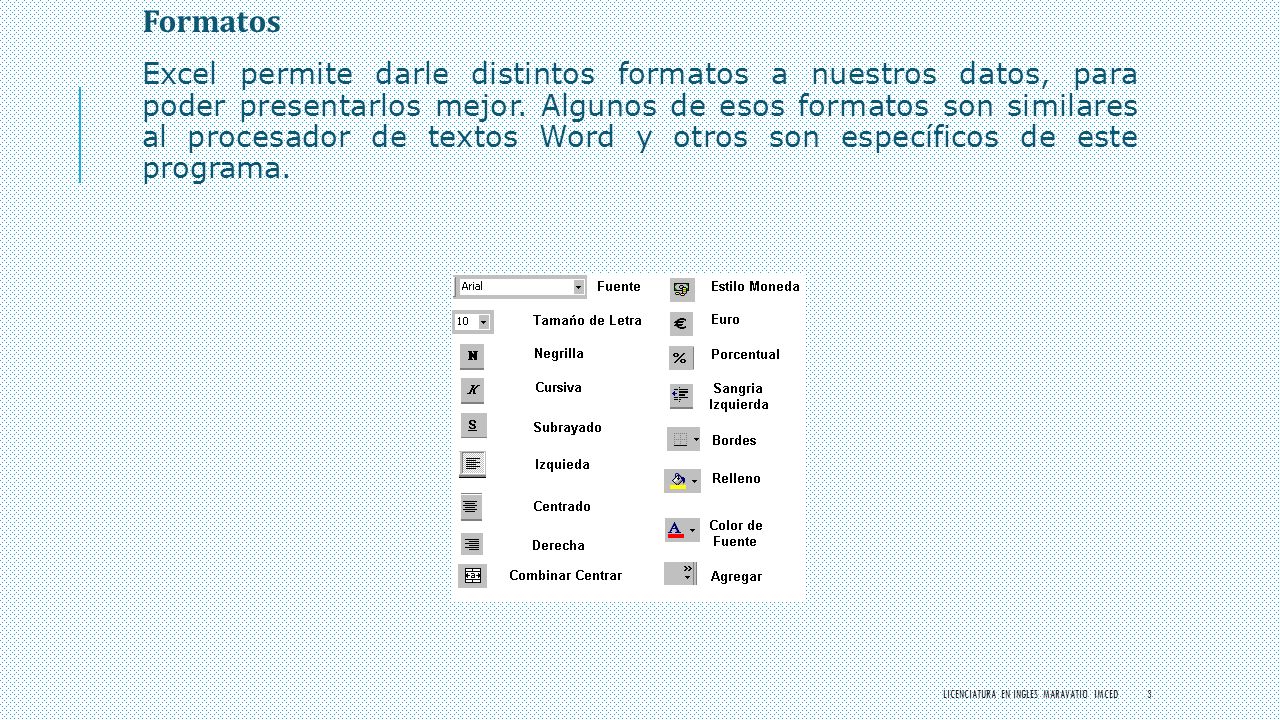
Task: Select the Izquieda left-align icon
Action: pyautogui.click(x=473, y=464)
